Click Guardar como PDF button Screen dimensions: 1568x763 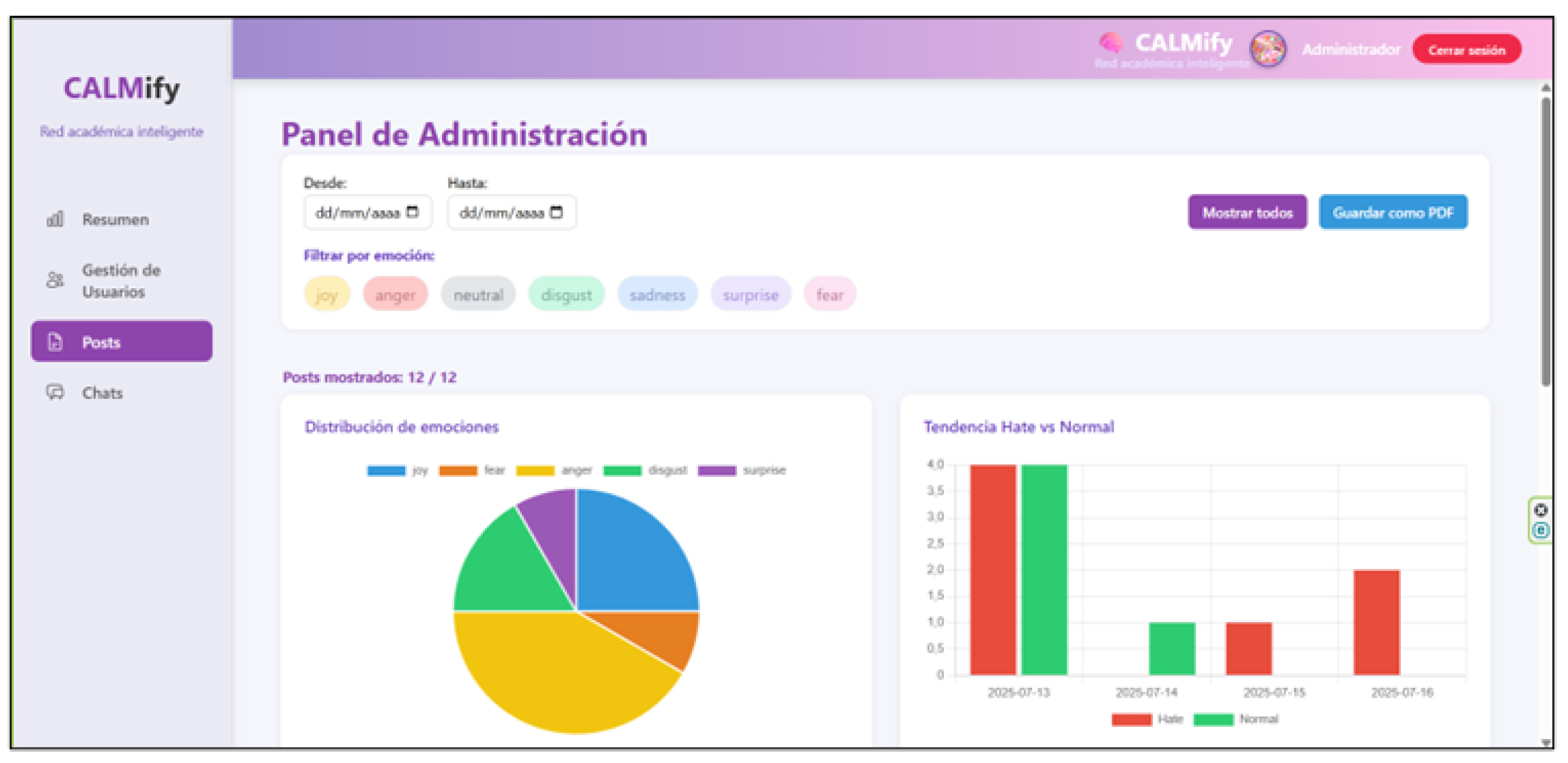click(x=1393, y=212)
